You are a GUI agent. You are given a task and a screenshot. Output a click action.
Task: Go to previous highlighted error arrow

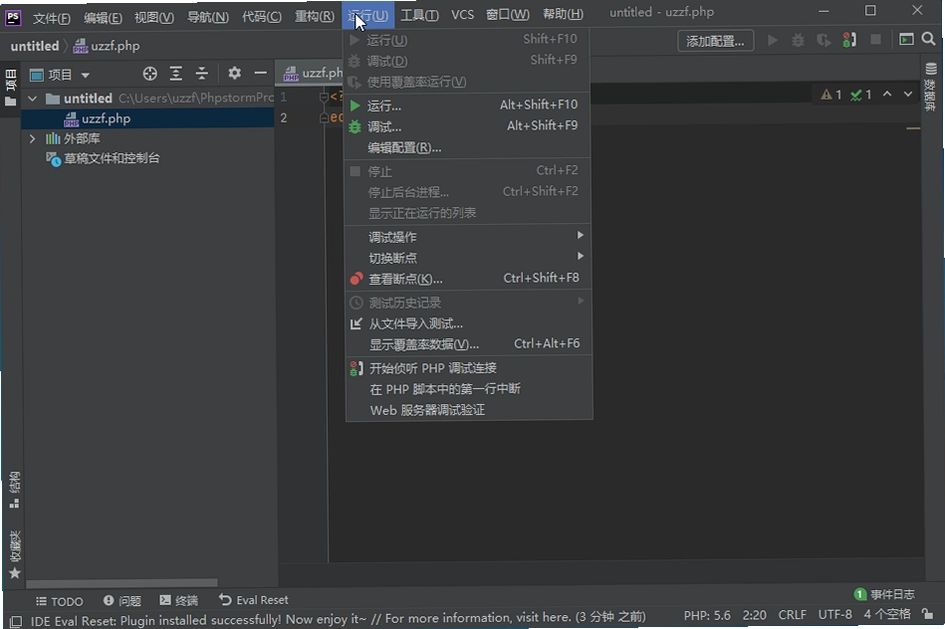(x=887, y=94)
